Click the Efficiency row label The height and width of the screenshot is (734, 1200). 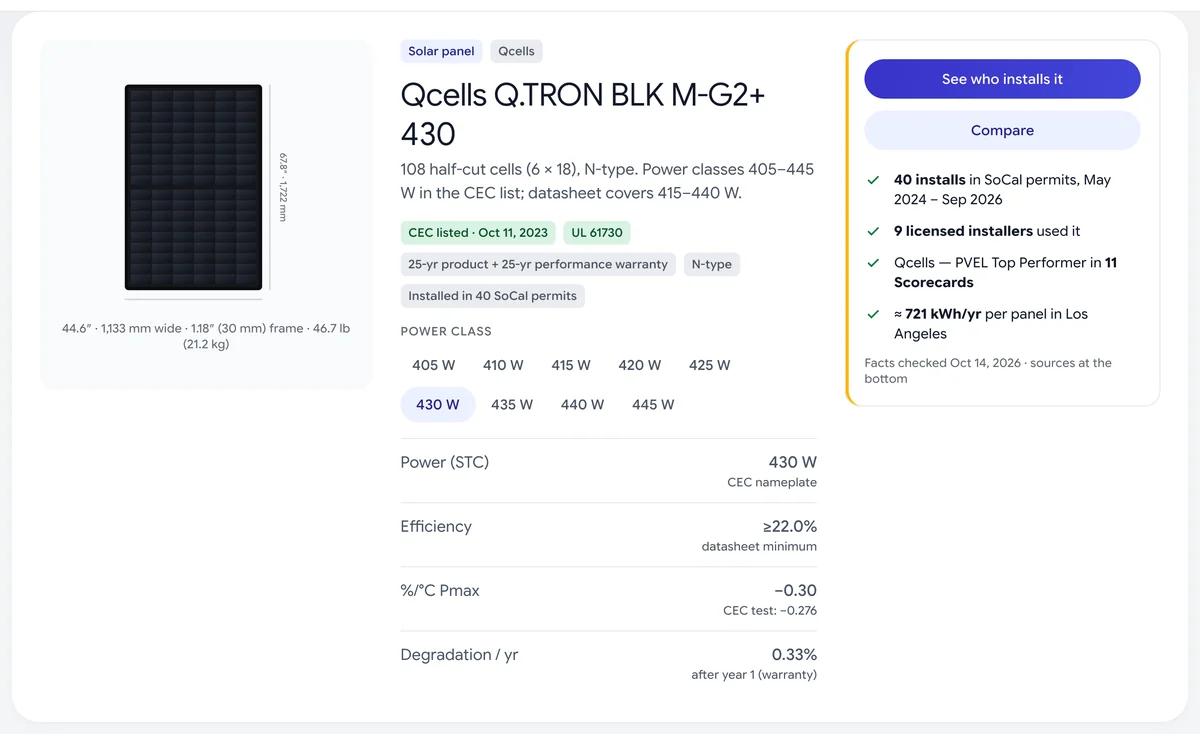[436, 527]
